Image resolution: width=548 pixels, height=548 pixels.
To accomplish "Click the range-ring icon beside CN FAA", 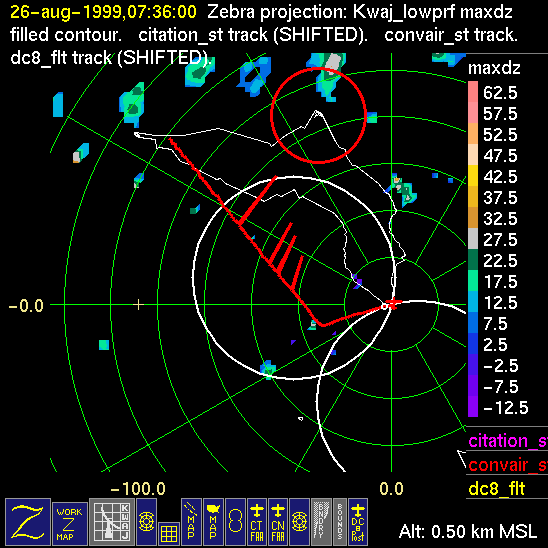I will [300, 522].
